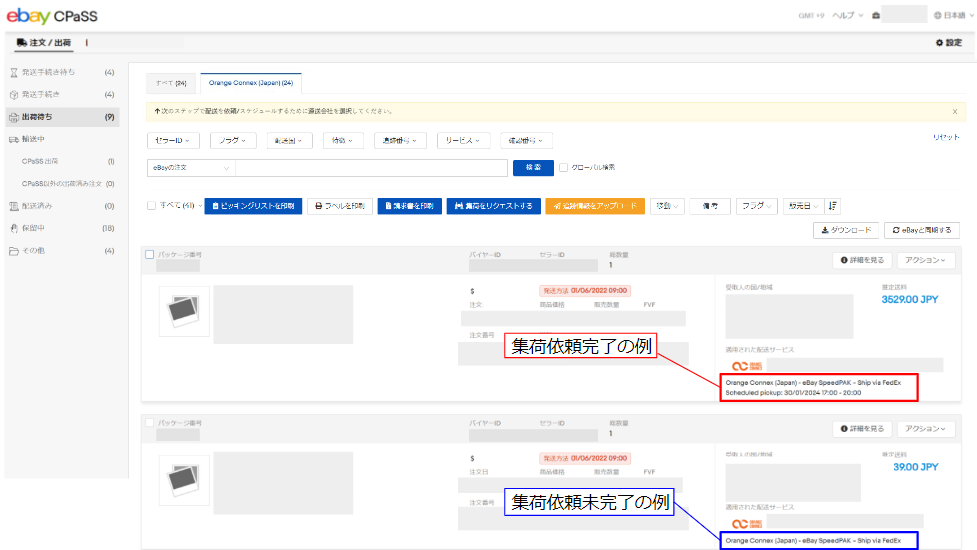Click the sort order icon next to 販売日
The image size is (977, 550).
click(x=833, y=205)
